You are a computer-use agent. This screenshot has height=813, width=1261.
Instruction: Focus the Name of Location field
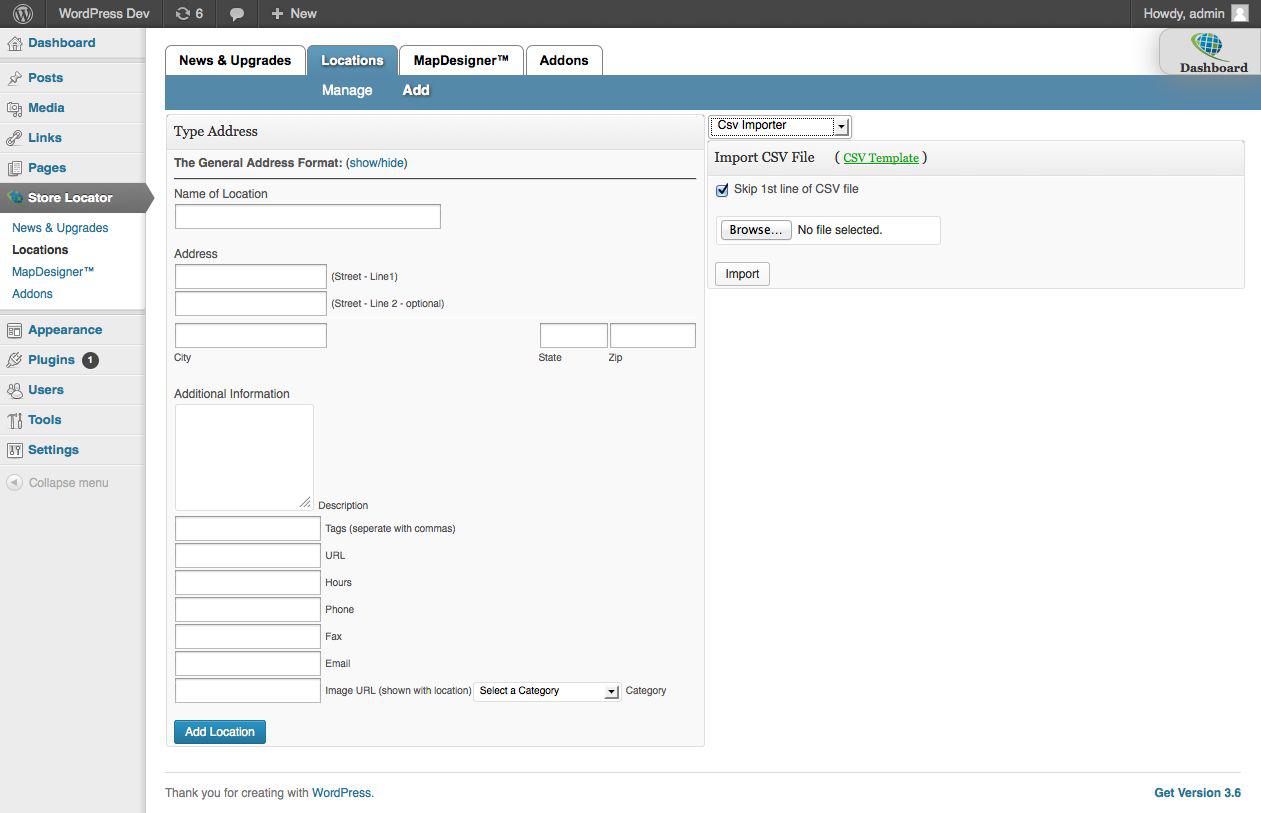(308, 217)
